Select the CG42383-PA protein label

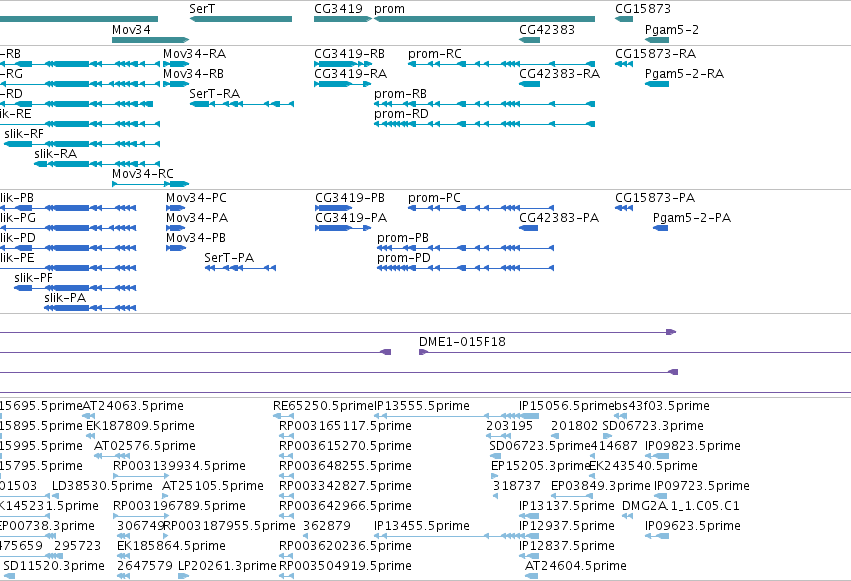pyautogui.click(x=559, y=218)
